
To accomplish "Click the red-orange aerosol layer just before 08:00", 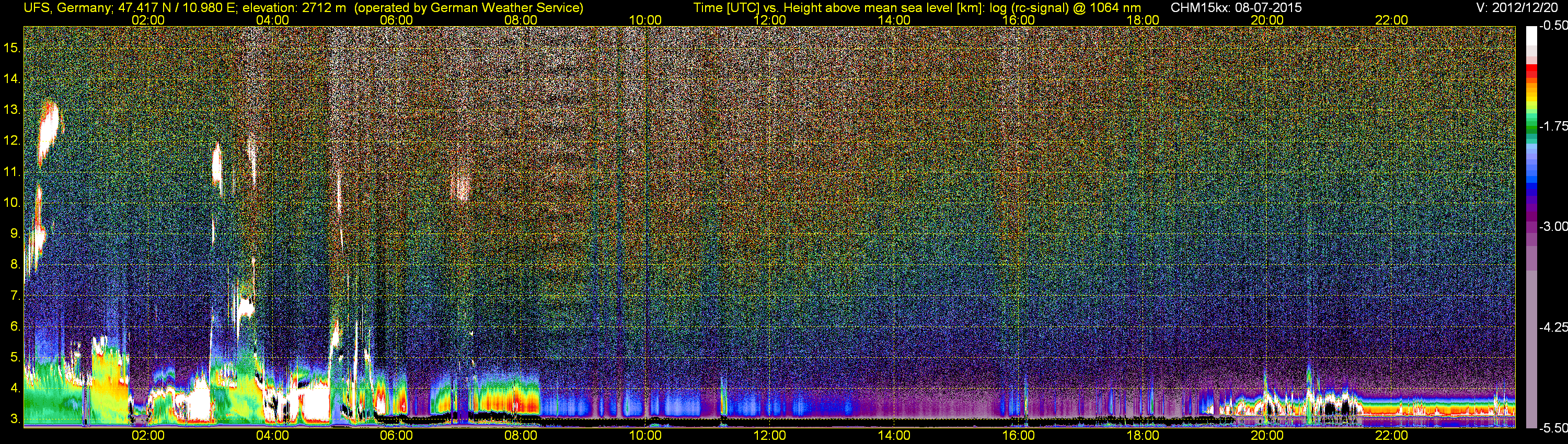I will coord(509,401).
